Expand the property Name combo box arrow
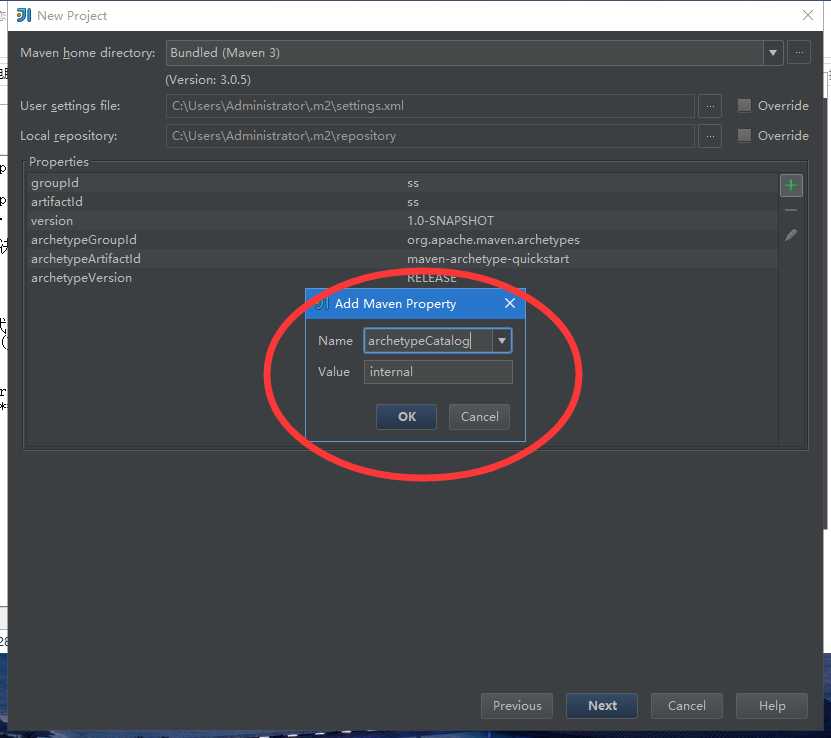The width and height of the screenshot is (831, 738). tap(501, 341)
